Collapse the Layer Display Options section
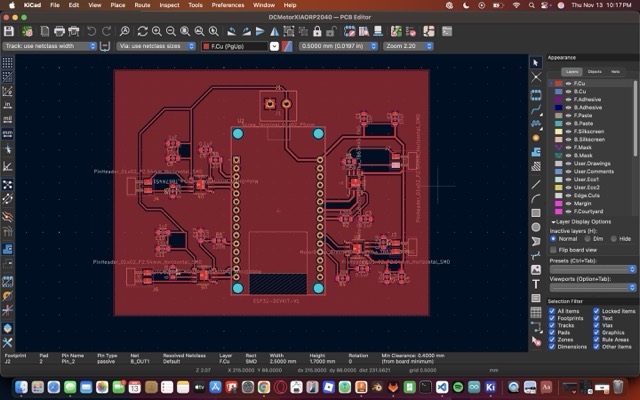The width and height of the screenshot is (640, 400). pos(553,222)
